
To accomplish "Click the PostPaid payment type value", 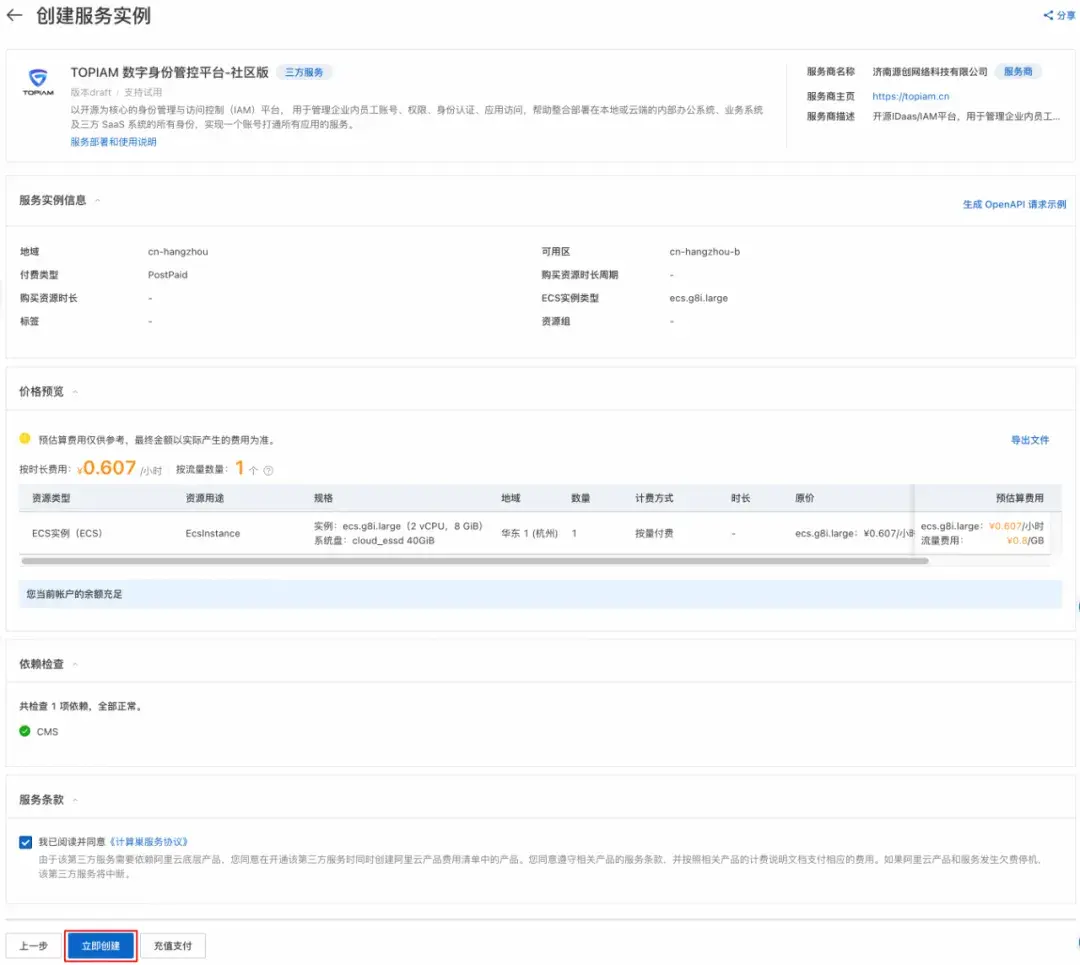I will click(x=167, y=275).
